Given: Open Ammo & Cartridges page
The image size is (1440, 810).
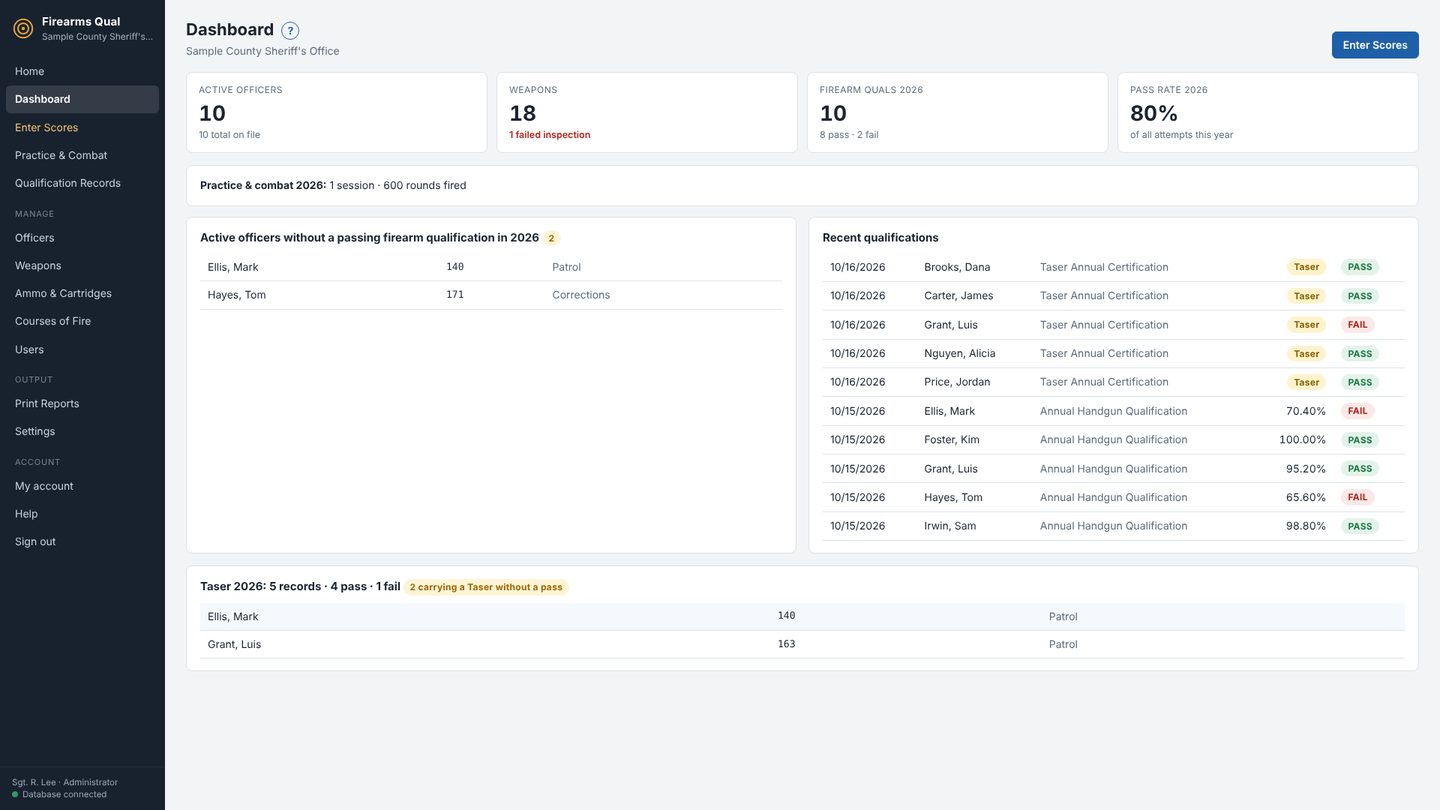Looking at the screenshot, I should 82,293.
